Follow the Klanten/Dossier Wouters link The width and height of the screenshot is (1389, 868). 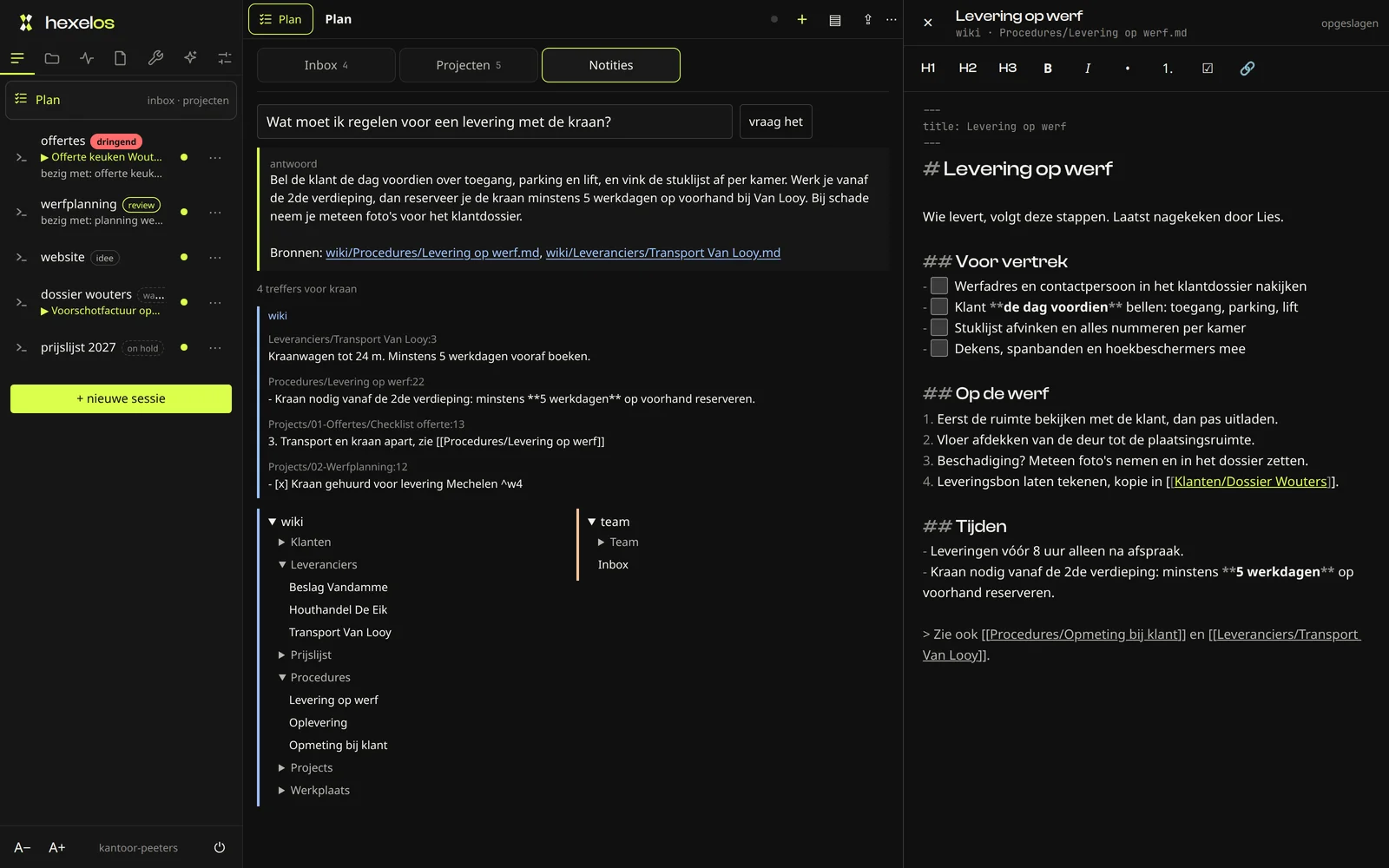pyautogui.click(x=1251, y=481)
